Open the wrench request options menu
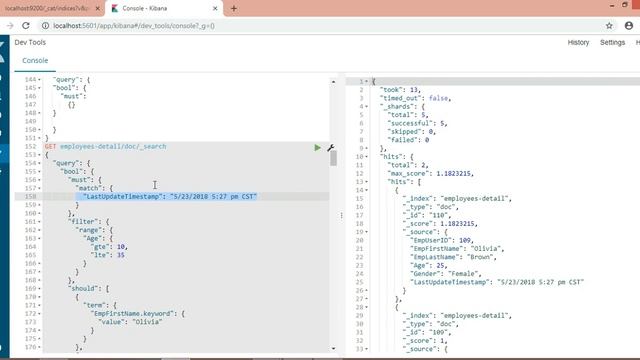Screen dimensions: 640x360 (331, 147)
